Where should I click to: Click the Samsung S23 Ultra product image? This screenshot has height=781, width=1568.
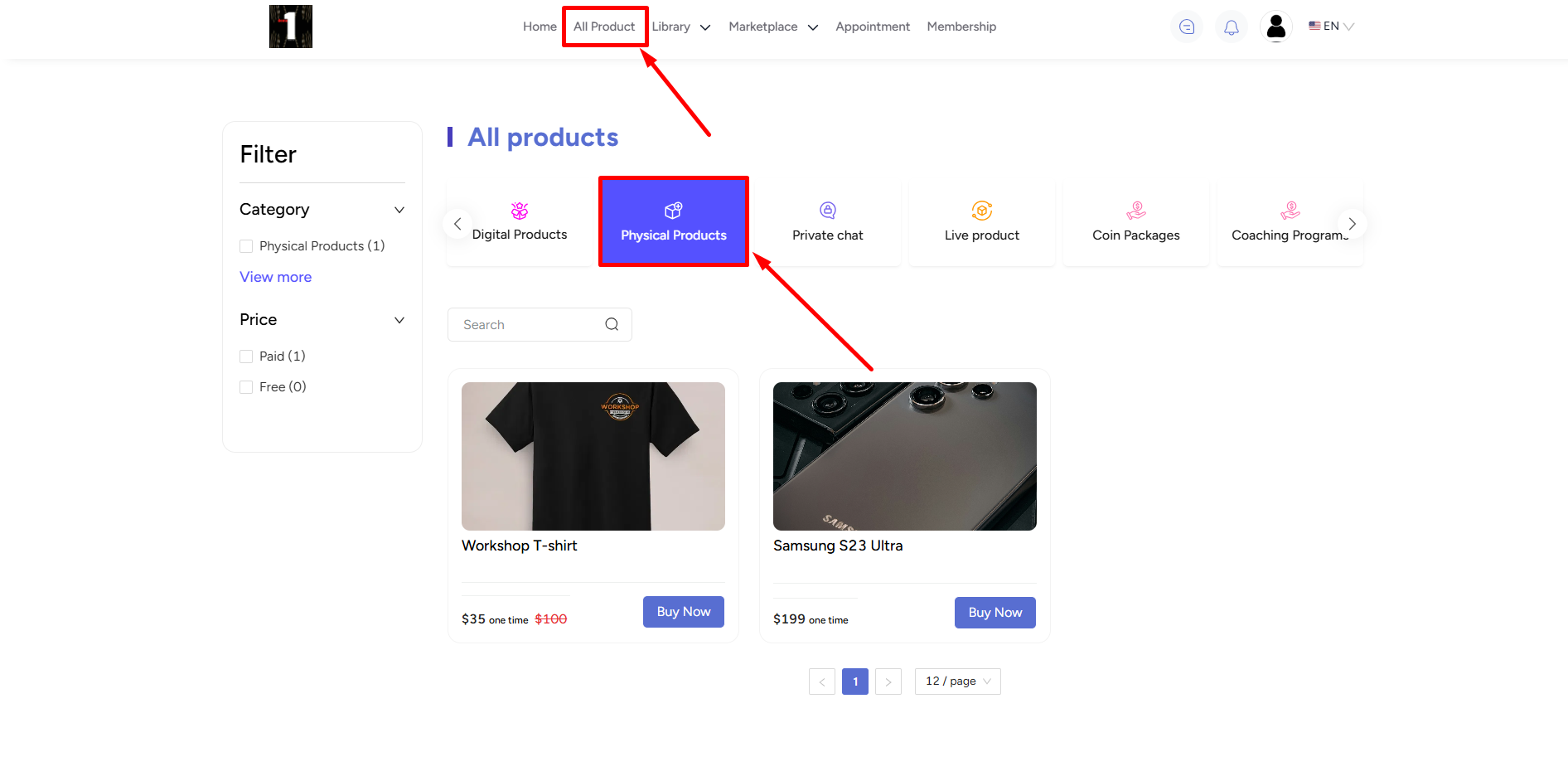tap(904, 456)
